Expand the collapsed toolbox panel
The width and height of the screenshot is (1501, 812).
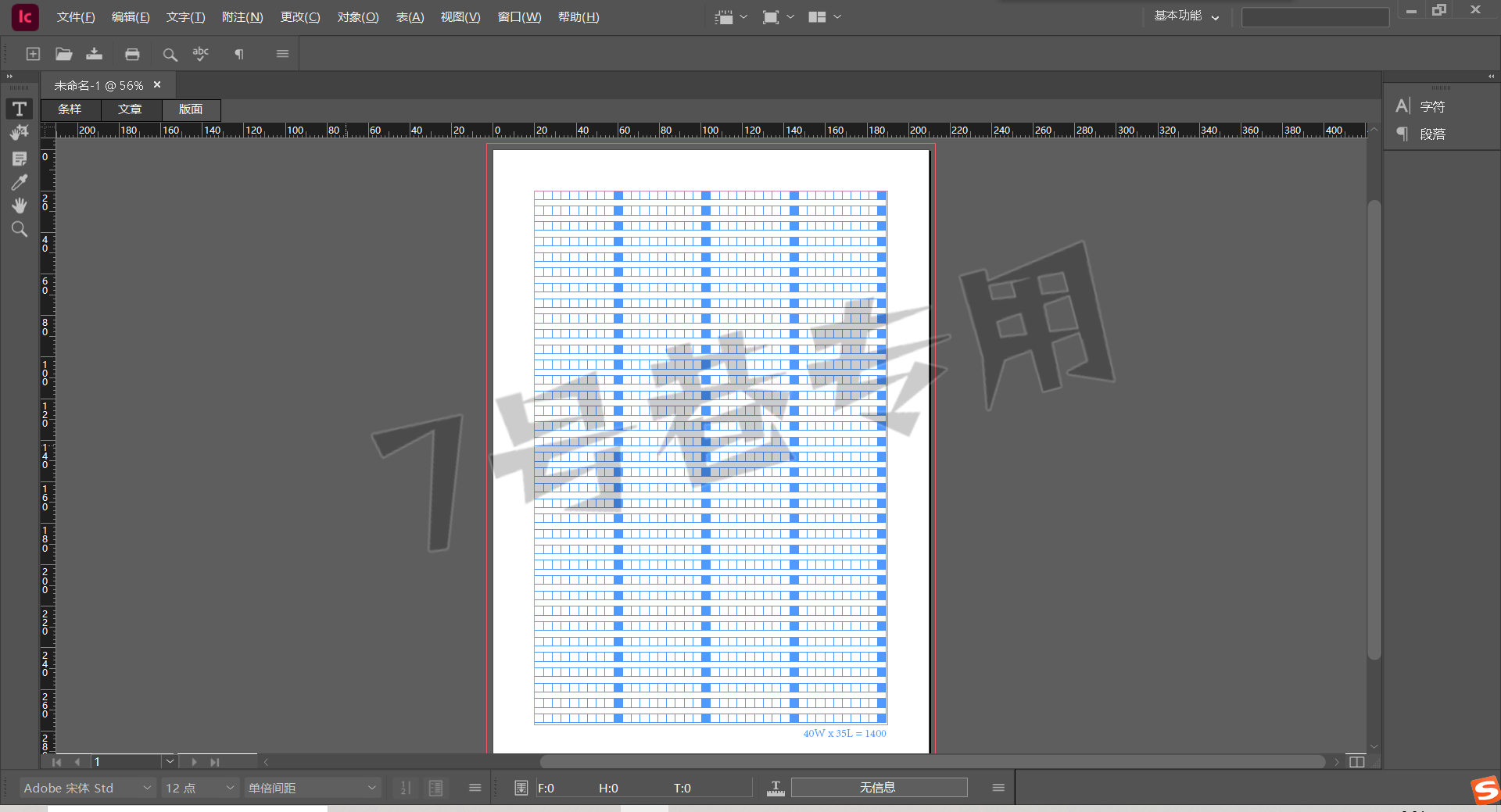9,76
